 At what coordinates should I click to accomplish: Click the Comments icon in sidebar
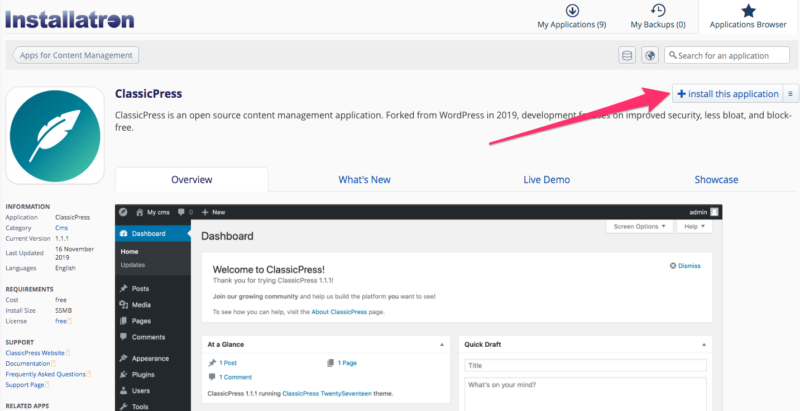coord(123,337)
